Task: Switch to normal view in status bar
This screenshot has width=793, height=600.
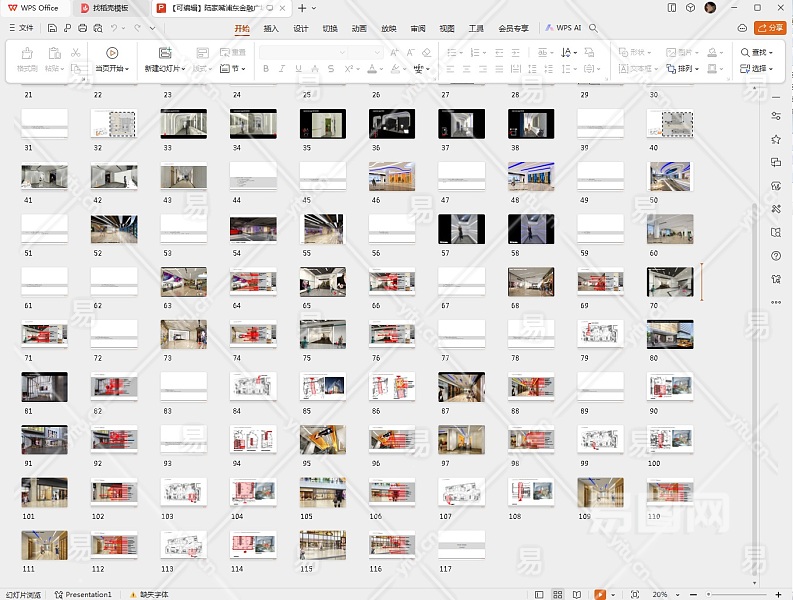Action: (x=539, y=594)
